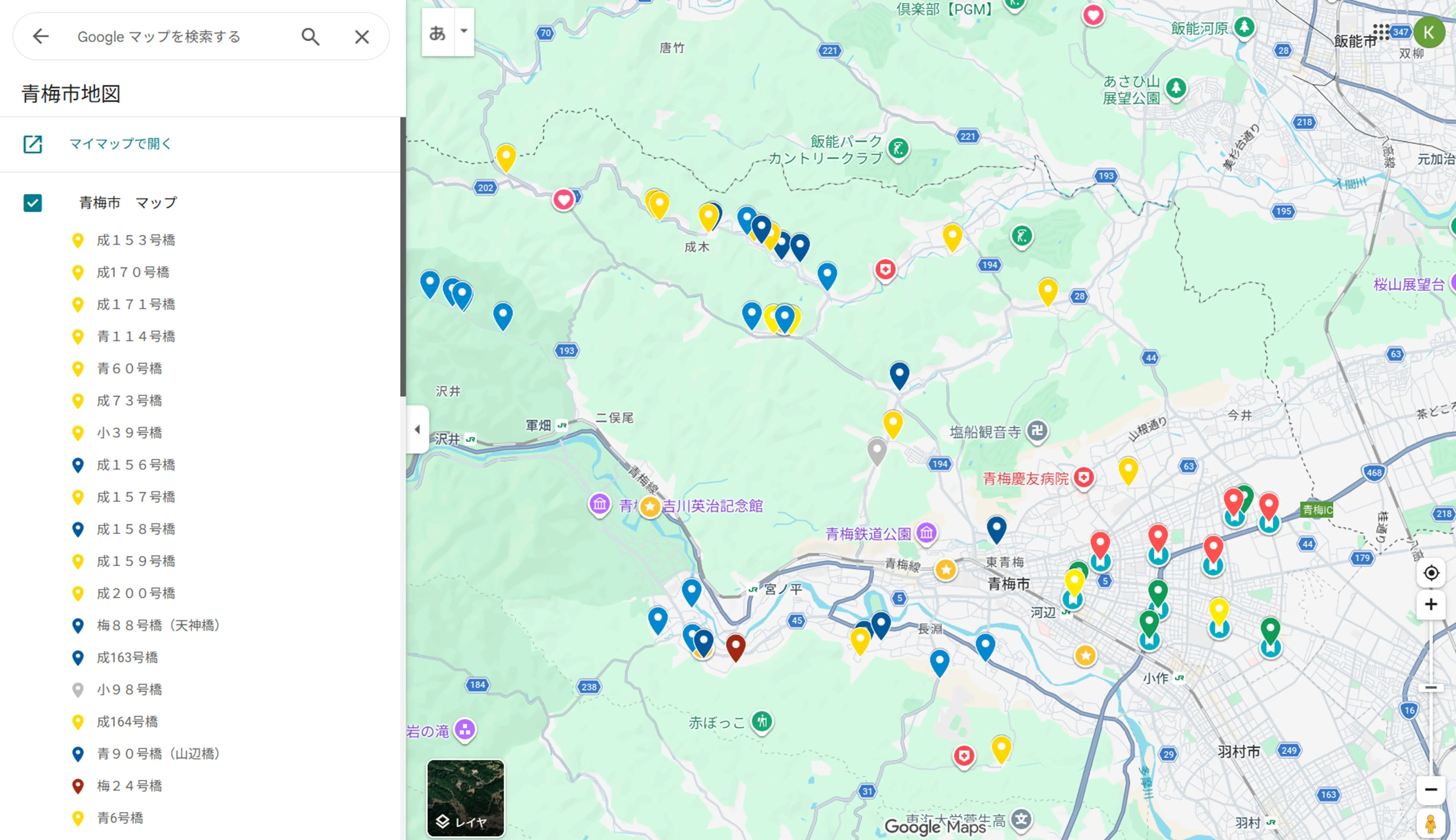This screenshot has height=840, width=1456.
Task: Open the K account avatar
Action: point(1429,32)
